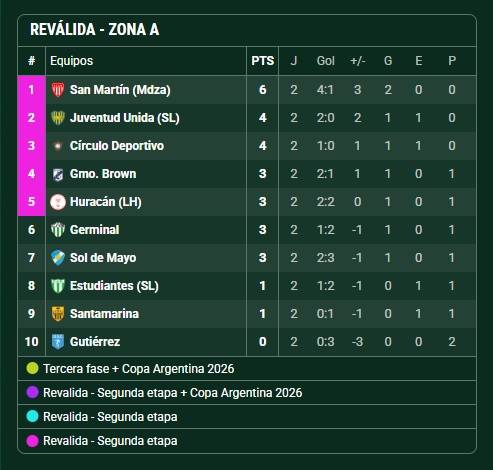Click the Estudiantes (SL) team crest
493x470 pixels.
[58, 286]
